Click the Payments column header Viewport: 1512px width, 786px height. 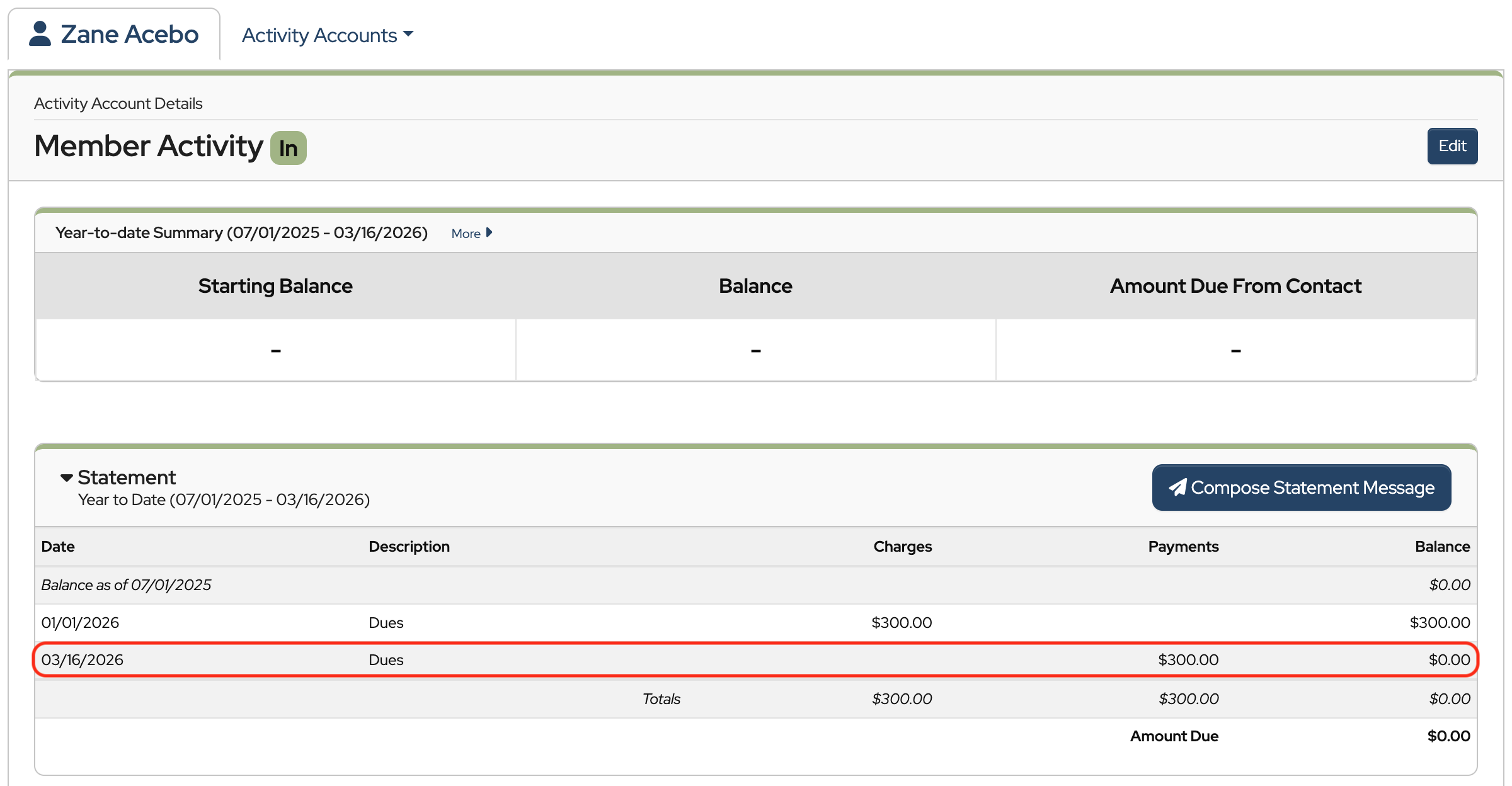pyautogui.click(x=1183, y=546)
